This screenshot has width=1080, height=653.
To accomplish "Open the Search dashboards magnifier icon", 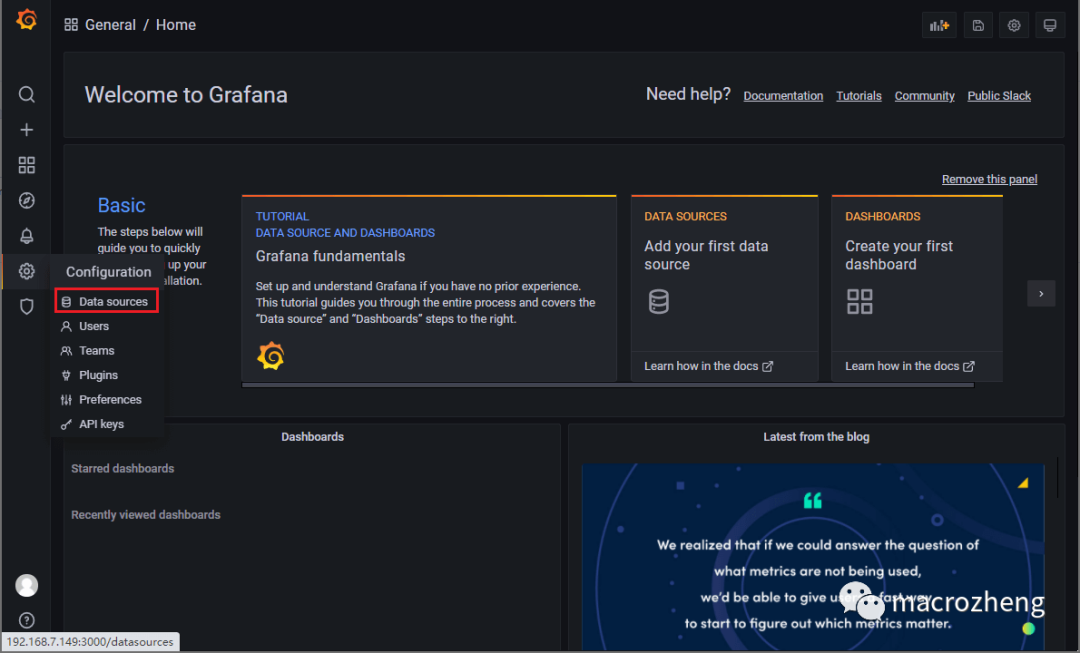I will [x=26, y=94].
